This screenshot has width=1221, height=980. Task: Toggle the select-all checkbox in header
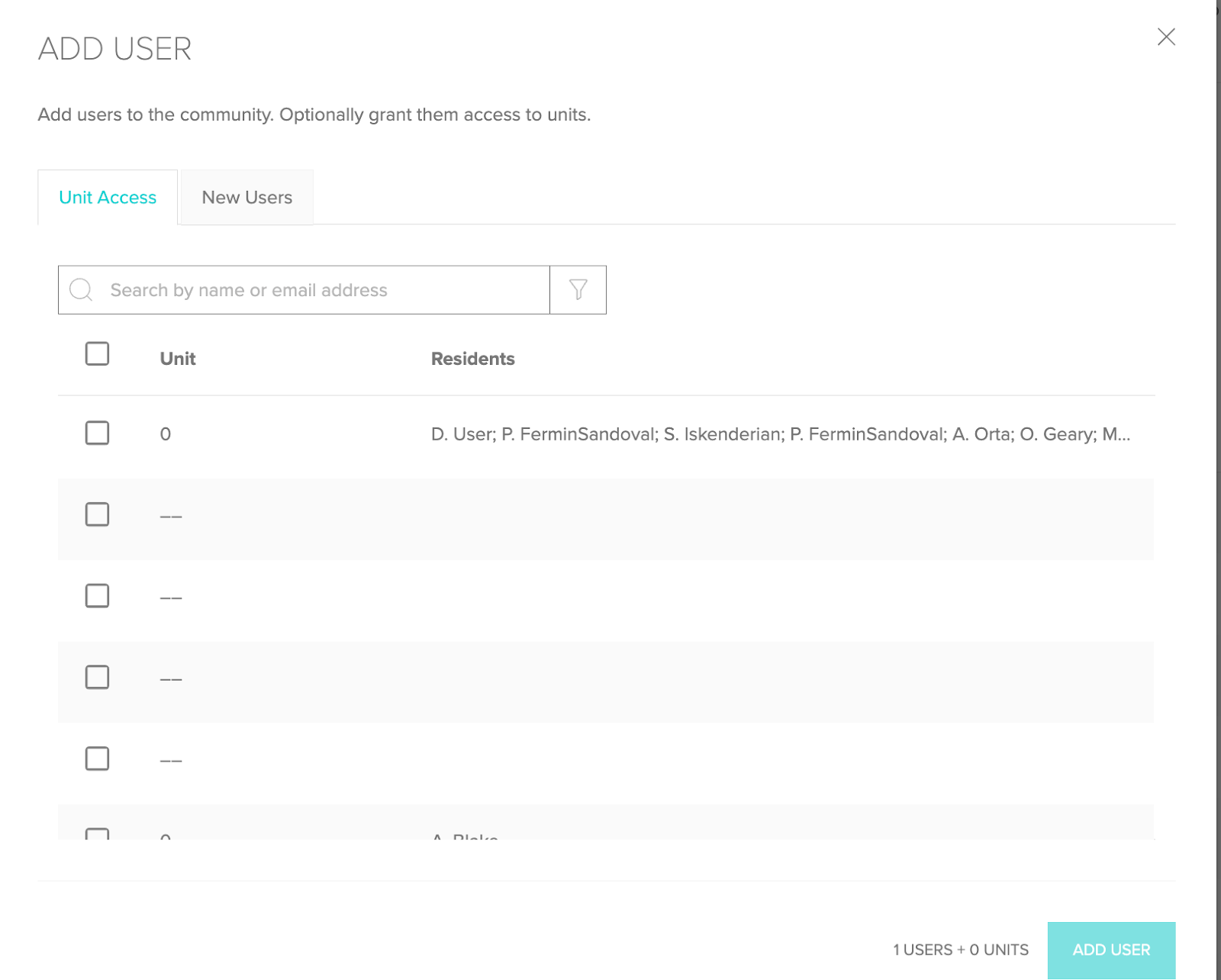[x=97, y=354]
